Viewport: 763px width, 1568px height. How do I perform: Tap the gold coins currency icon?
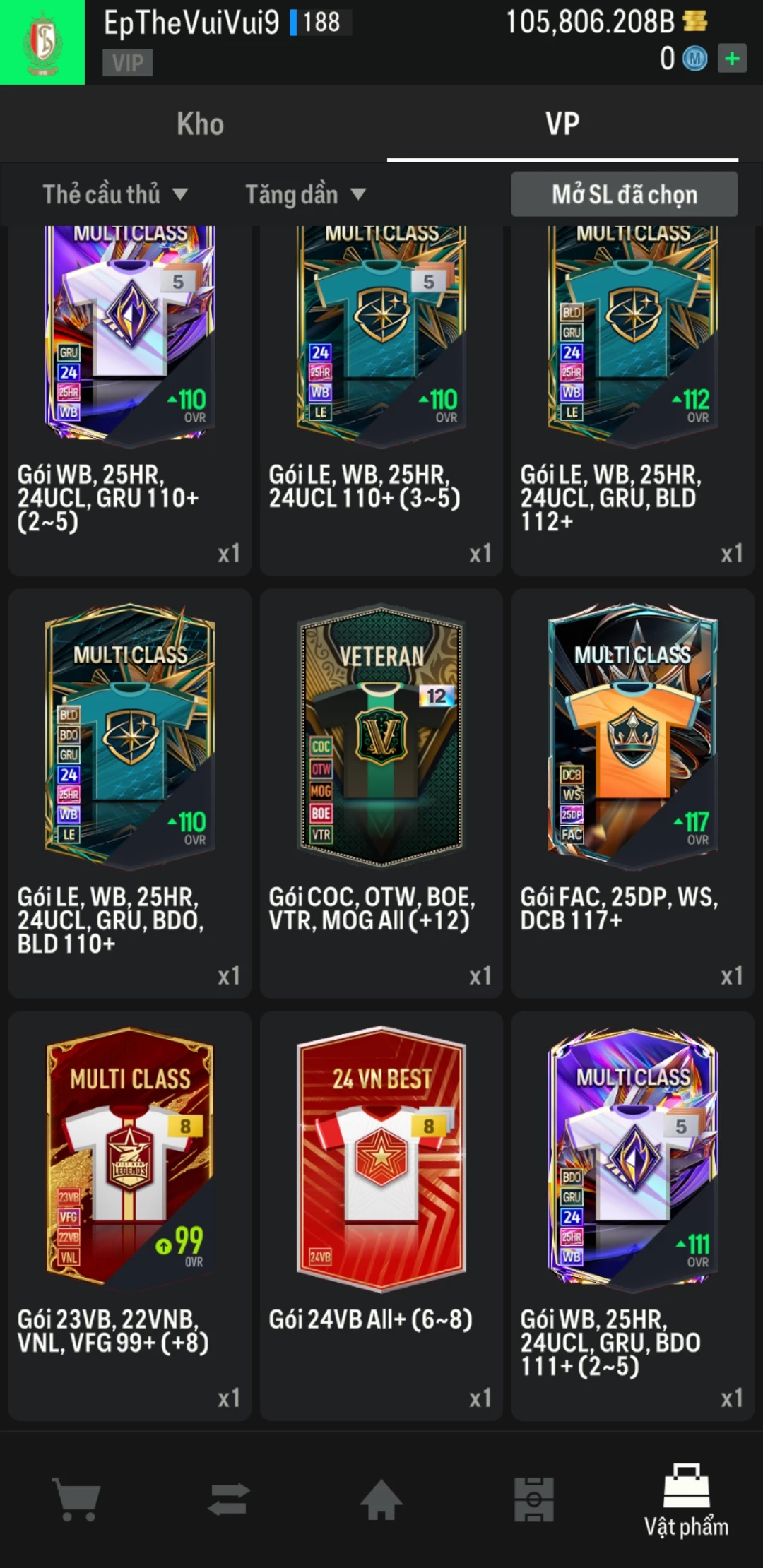click(695, 22)
